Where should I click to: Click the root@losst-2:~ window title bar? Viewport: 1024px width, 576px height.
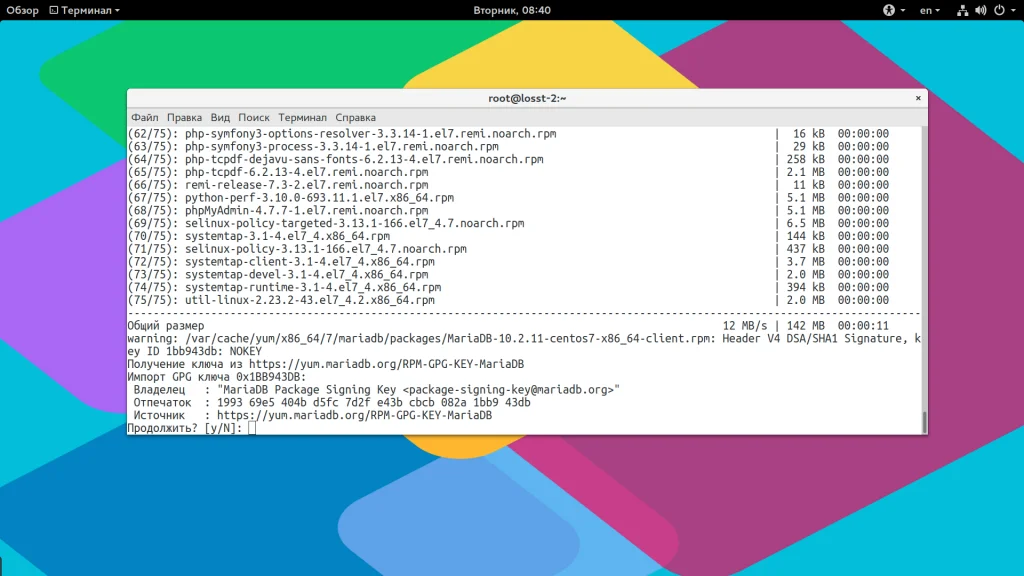[527, 98]
